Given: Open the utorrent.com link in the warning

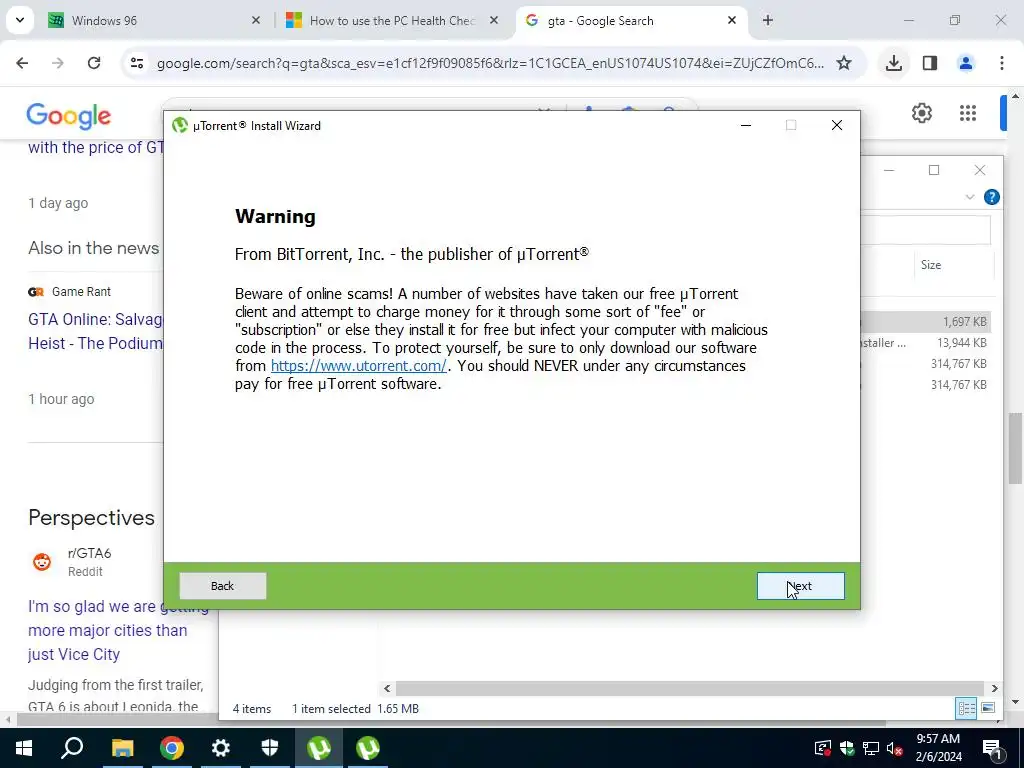Looking at the screenshot, I should [359, 366].
